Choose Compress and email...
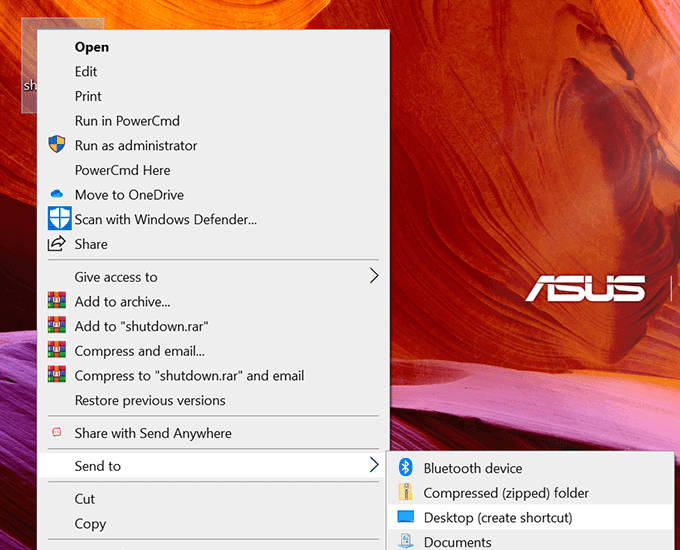The image size is (680, 550). pos(213,351)
